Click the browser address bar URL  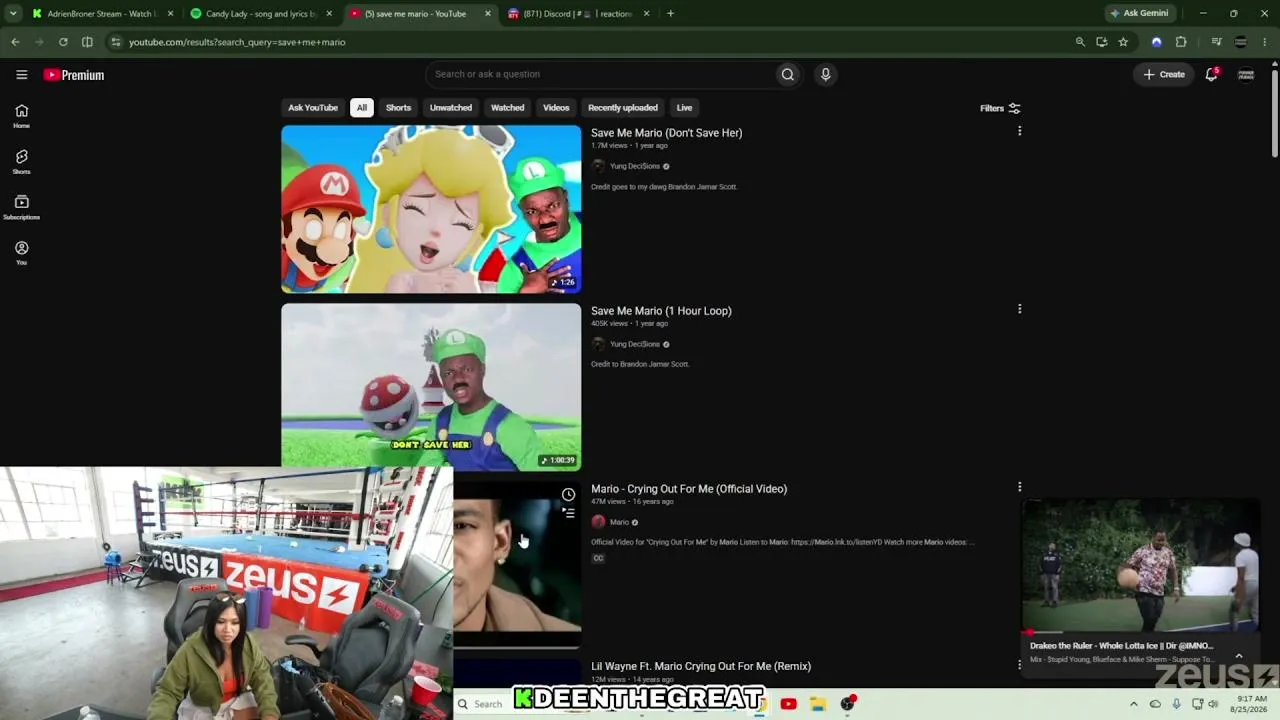pyautogui.click(x=237, y=42)
